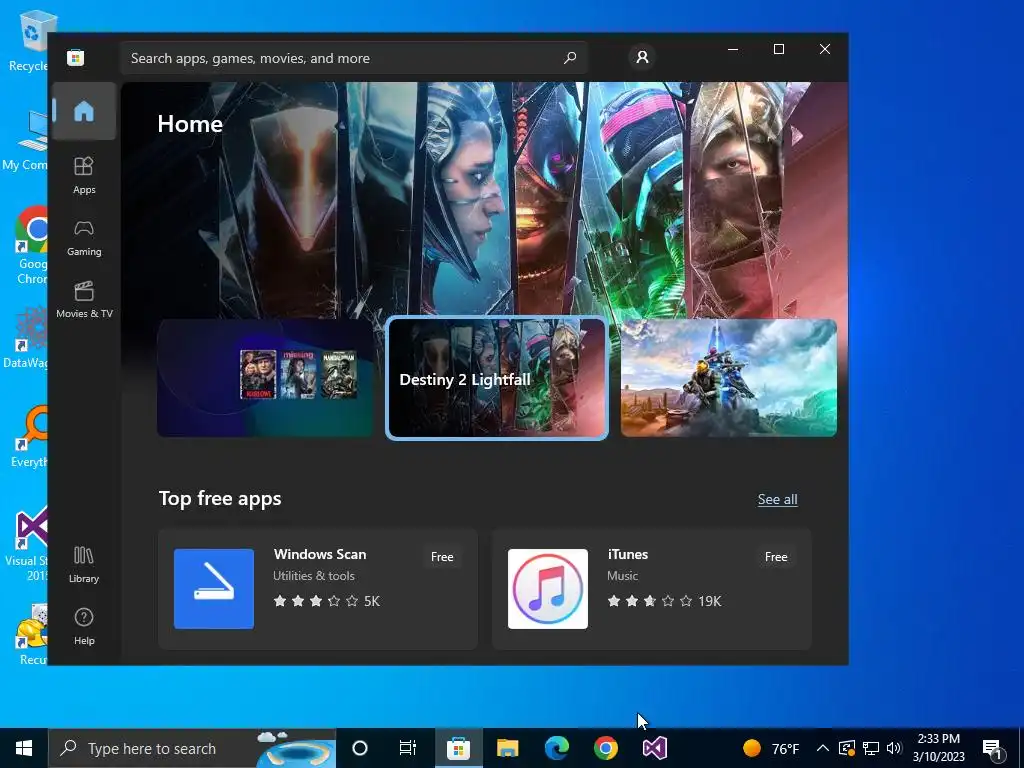Screen dimensions: 1024x768
Task: Click the Music category under iTunes
Action: (x=622, y=576)
